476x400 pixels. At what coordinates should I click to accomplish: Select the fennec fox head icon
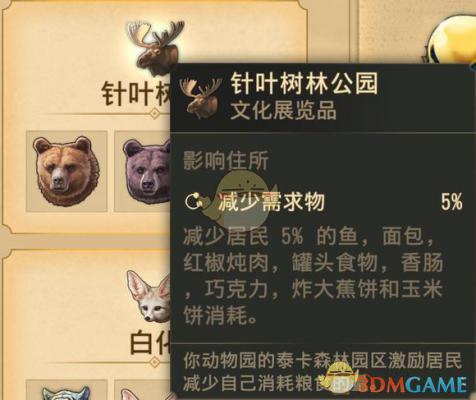149,297
